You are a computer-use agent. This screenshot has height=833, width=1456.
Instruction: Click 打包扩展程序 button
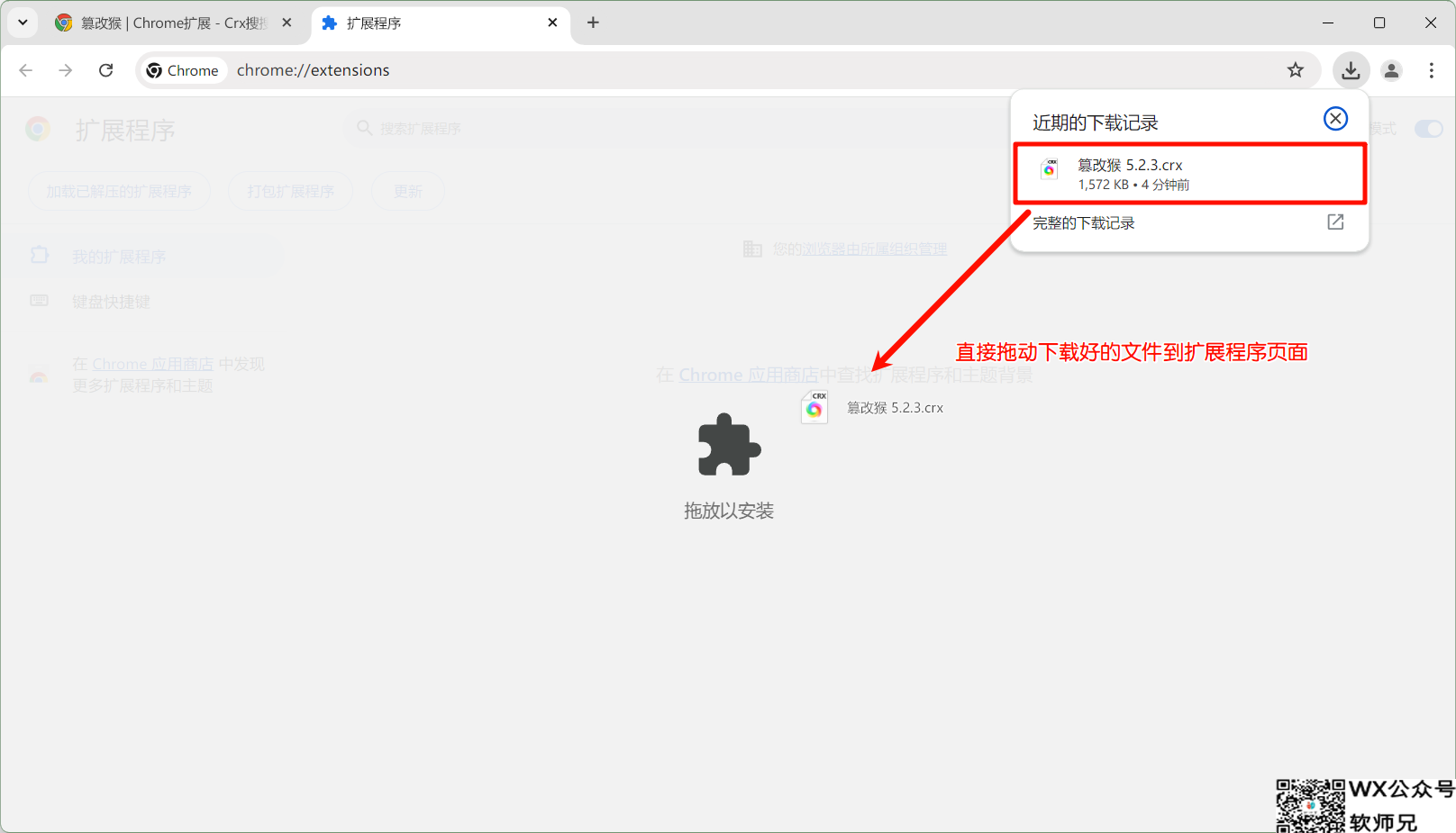(290, 191)
